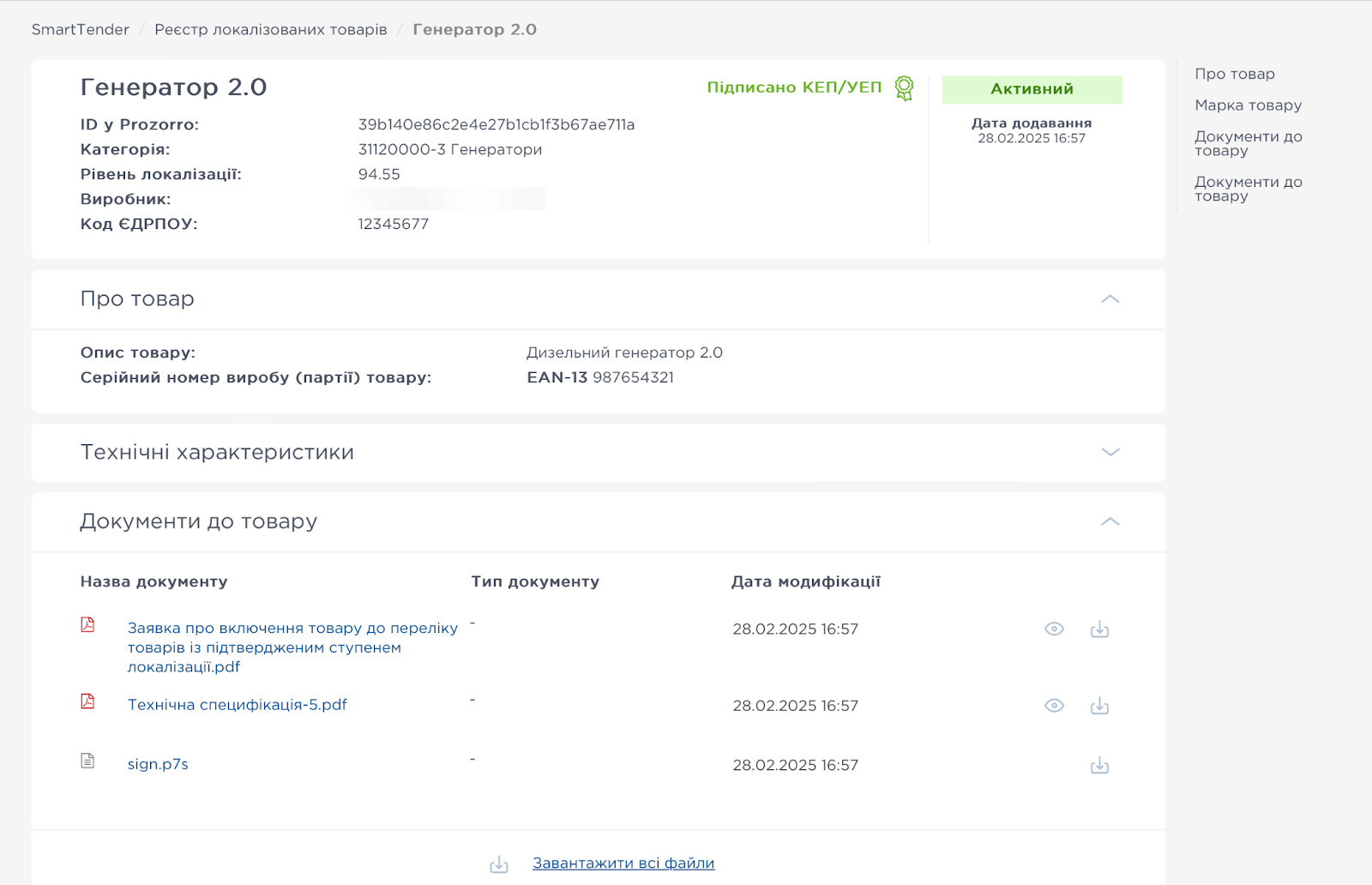Click the file icon beside sign.p7s
The height and width of the screenshot is (885, 1372).
[x=87, y=761]
